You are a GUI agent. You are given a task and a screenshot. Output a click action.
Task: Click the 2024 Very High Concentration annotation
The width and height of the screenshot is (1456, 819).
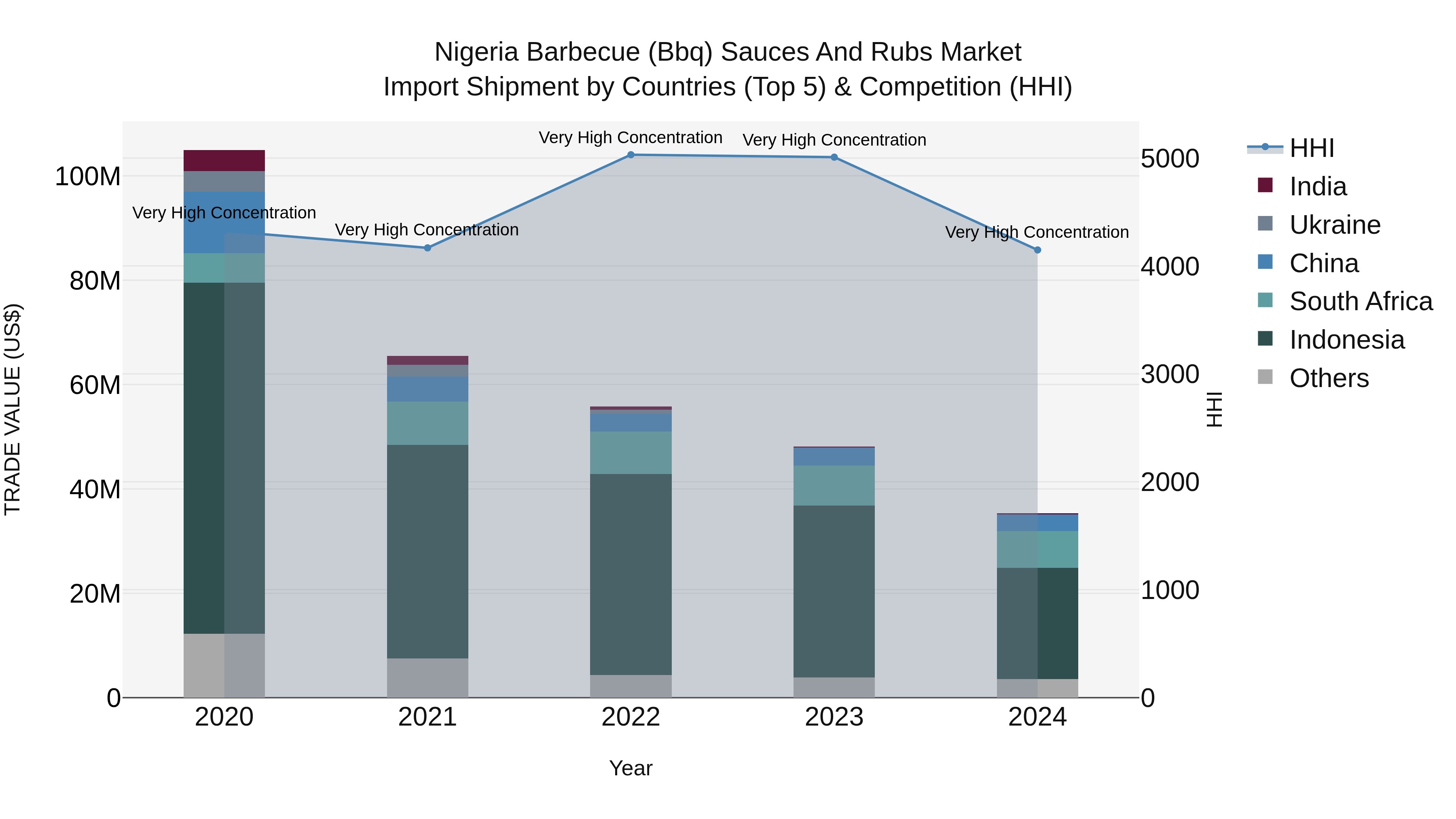pos(1037,232)
